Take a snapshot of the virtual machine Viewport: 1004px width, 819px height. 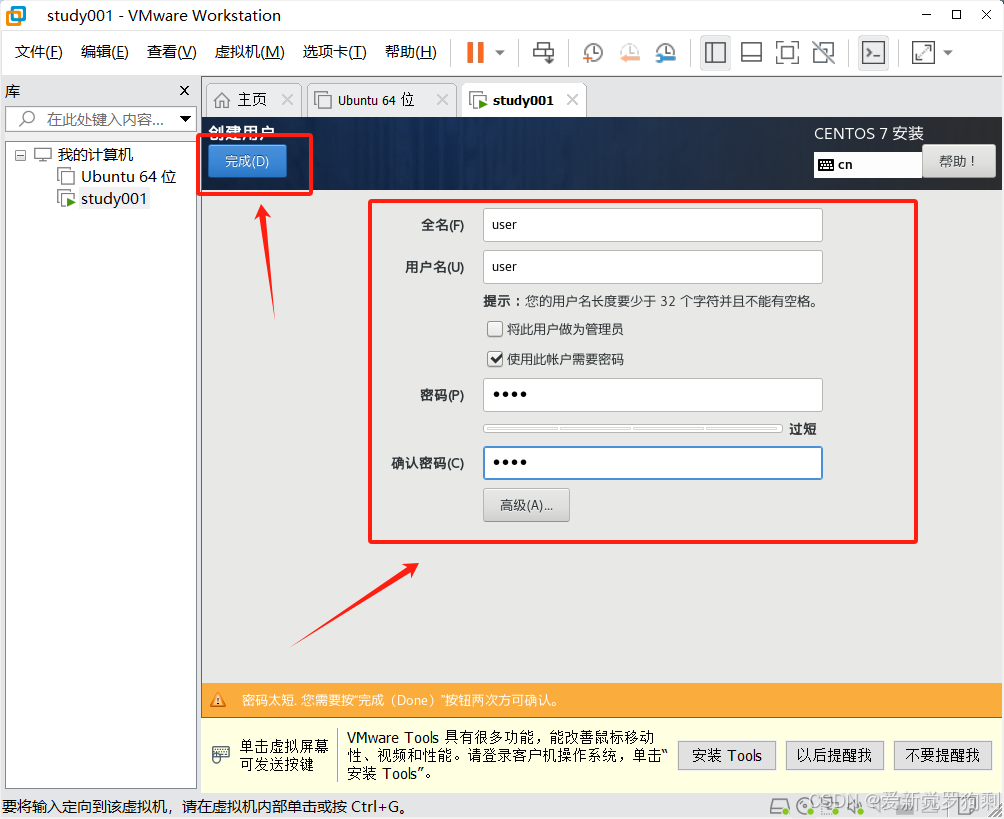(x=593, y=53)
